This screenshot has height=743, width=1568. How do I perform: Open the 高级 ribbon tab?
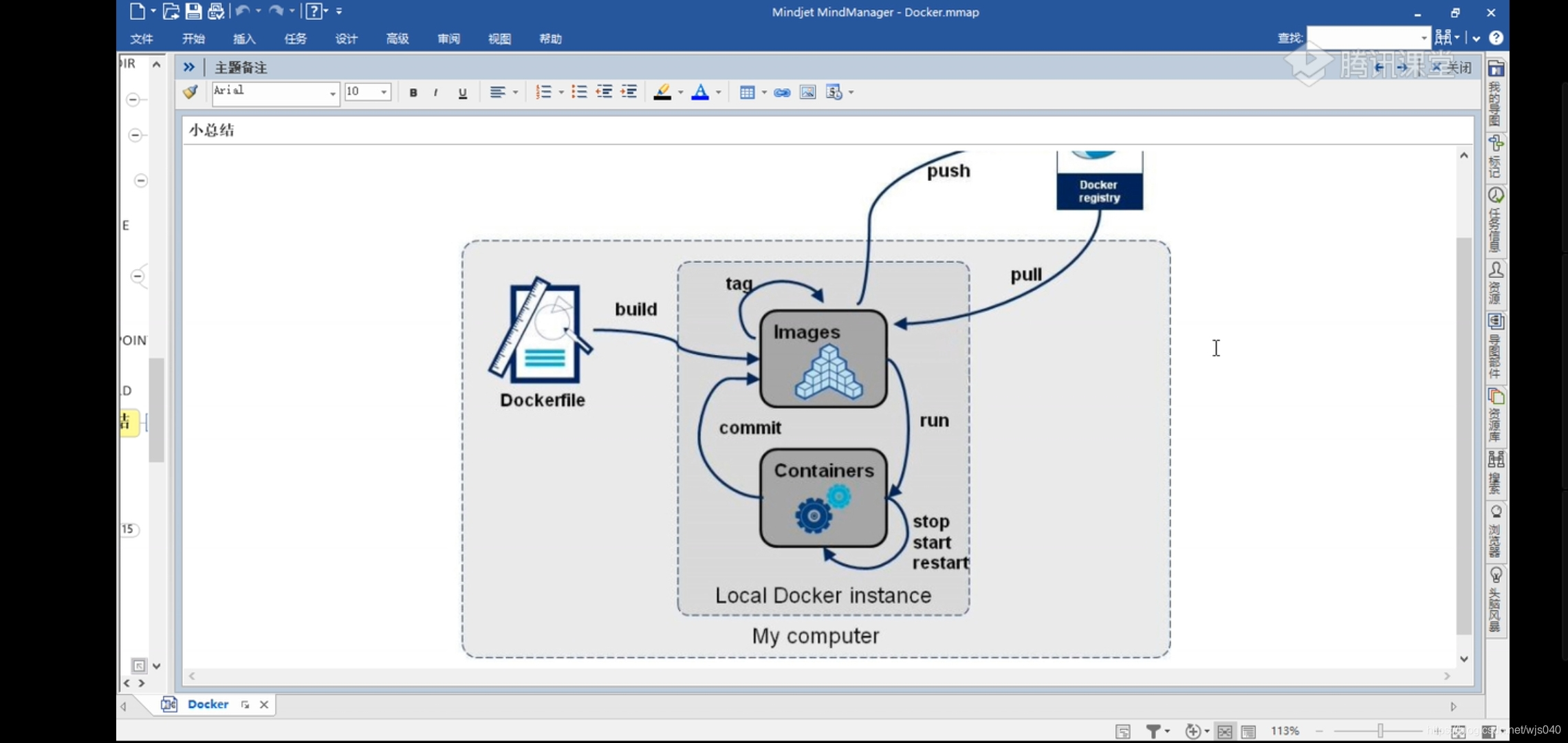[397, 39]
